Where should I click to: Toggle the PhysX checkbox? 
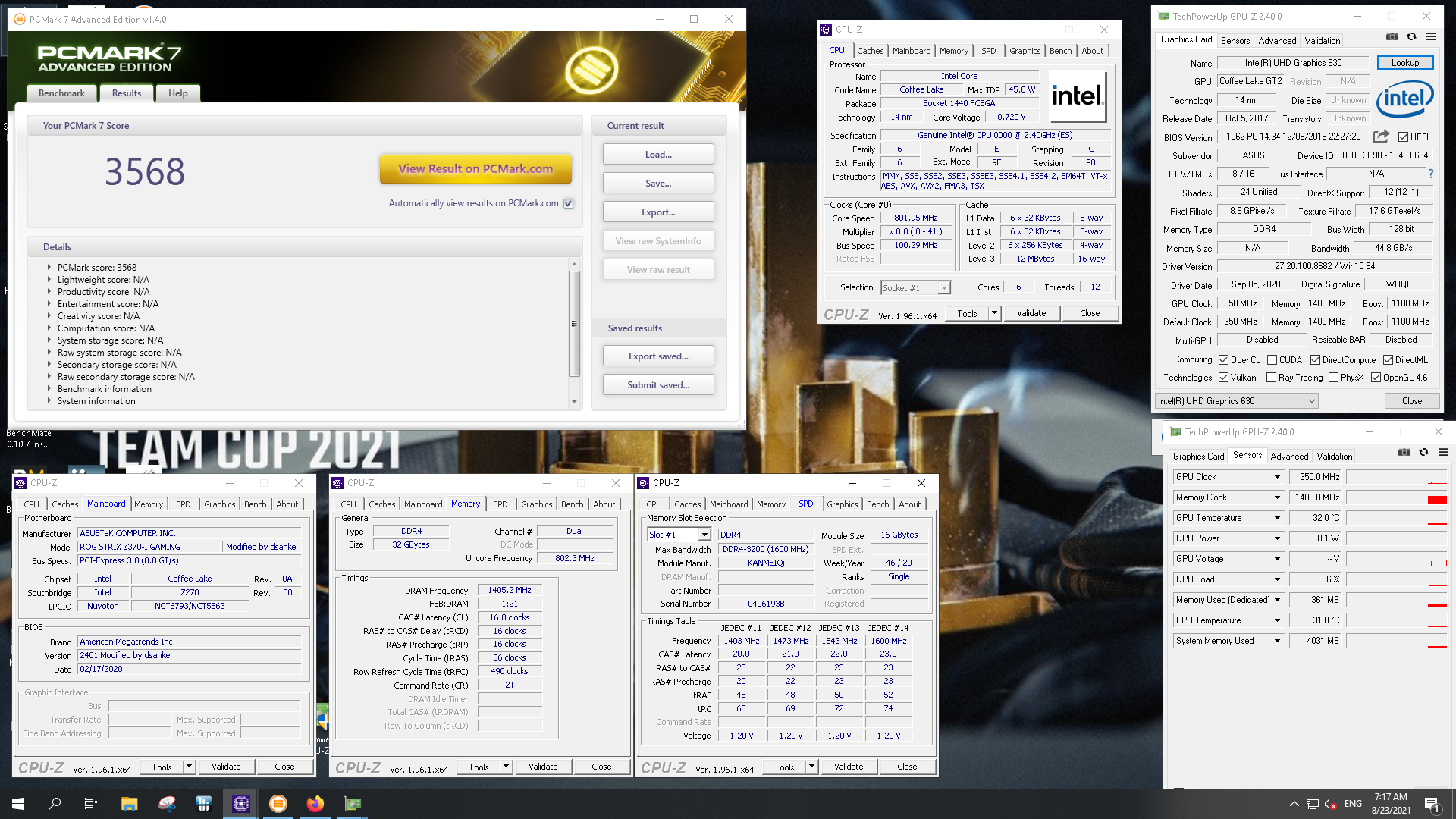pyautogui.click(x=1333, y=378)
